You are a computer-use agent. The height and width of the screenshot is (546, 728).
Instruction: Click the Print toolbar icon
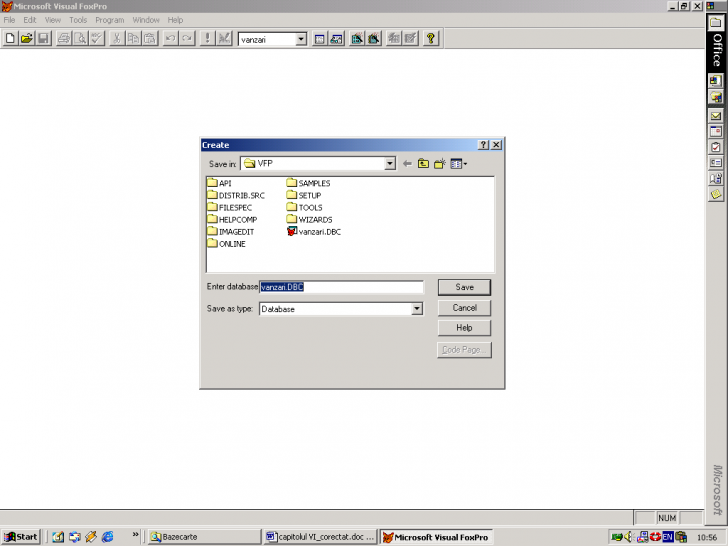coord(64,39)
